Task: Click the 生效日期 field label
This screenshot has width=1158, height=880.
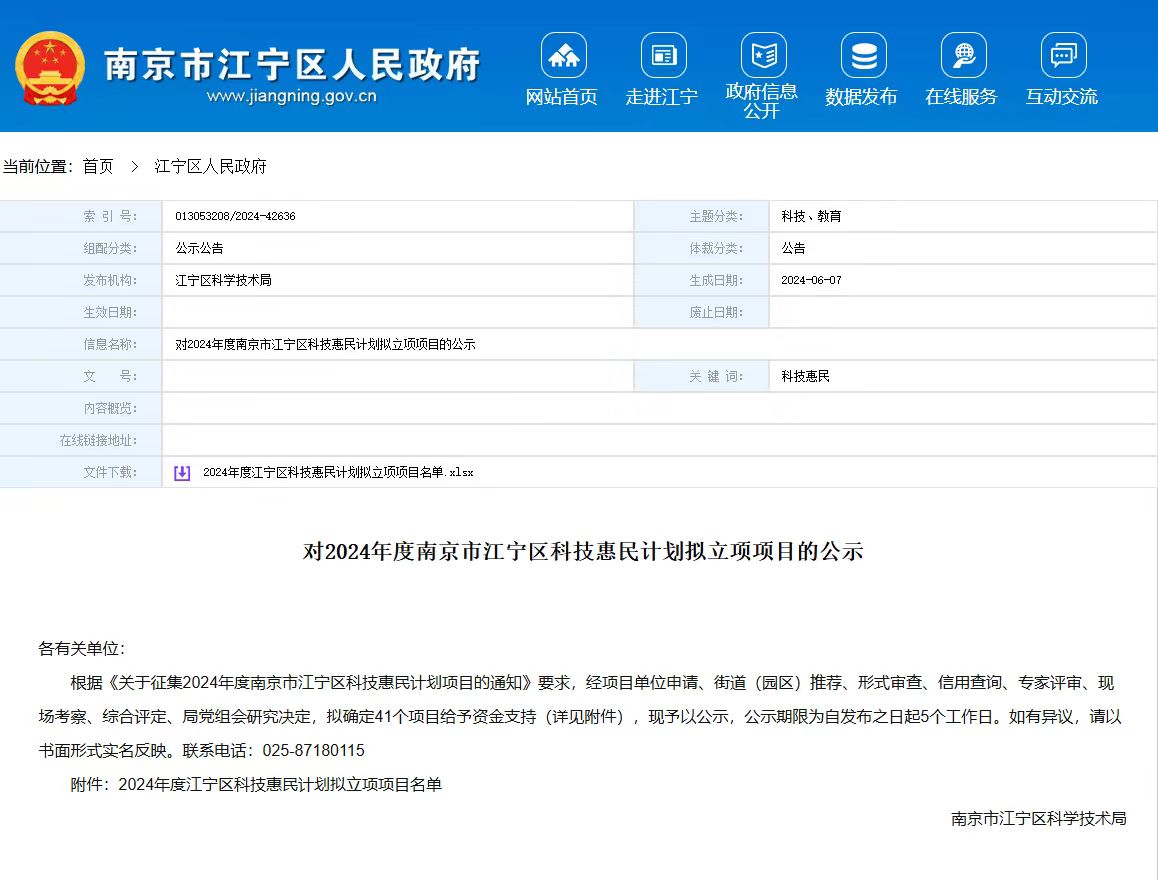Action: tap(110, 312)
